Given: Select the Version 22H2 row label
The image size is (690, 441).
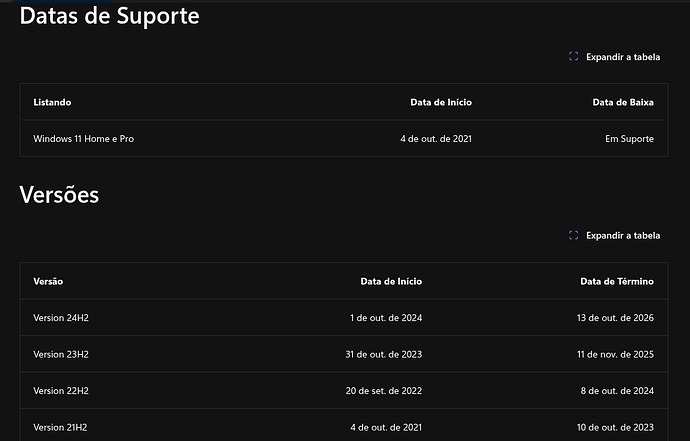Looking at the screenshot, I should [61, 391].
